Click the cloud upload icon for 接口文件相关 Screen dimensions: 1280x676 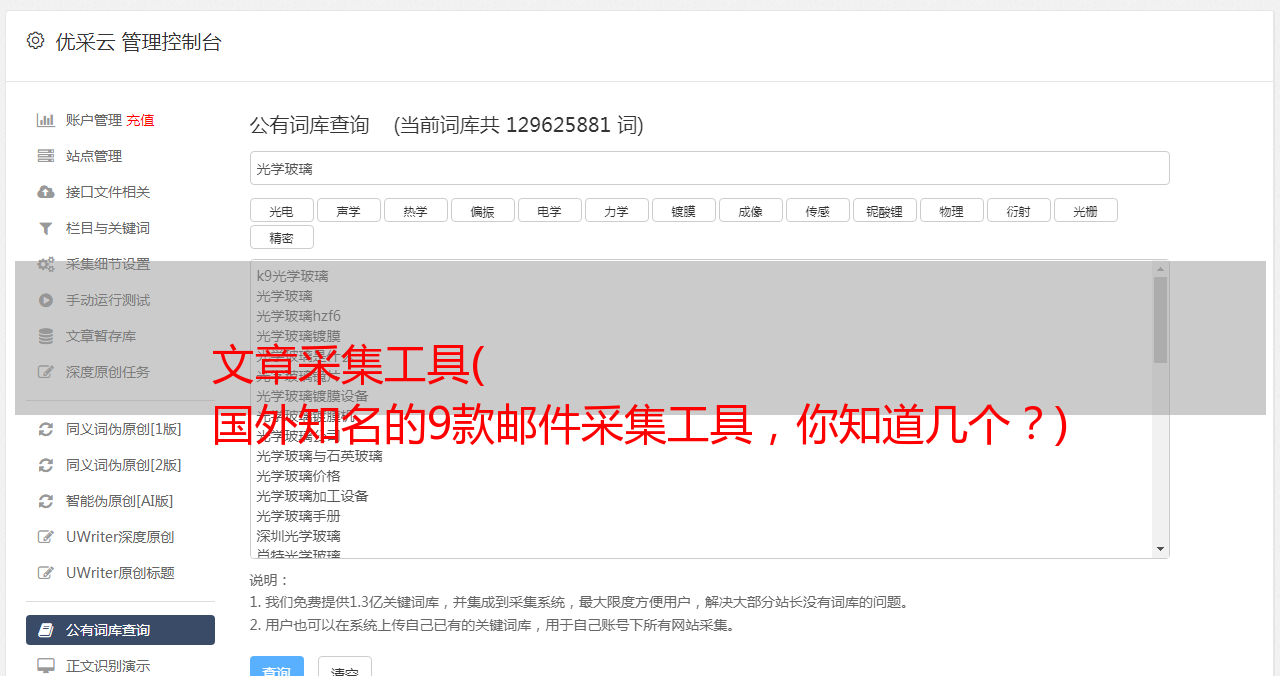pos(46,192)
